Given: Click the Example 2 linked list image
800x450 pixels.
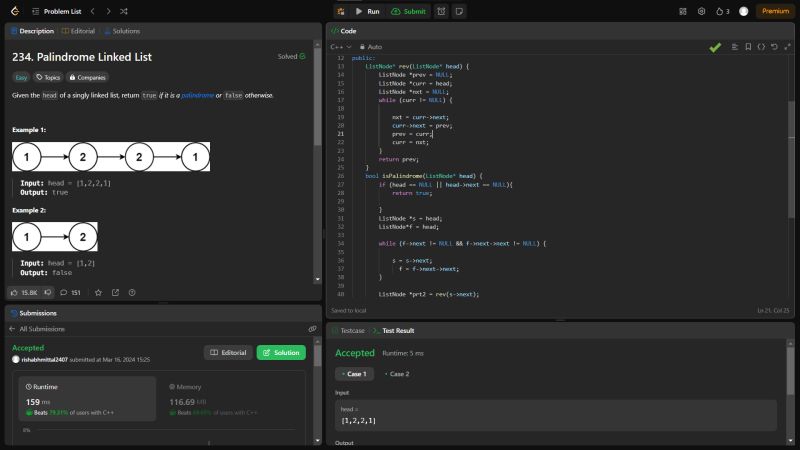Looking at the screenshot, I should 55,237.
